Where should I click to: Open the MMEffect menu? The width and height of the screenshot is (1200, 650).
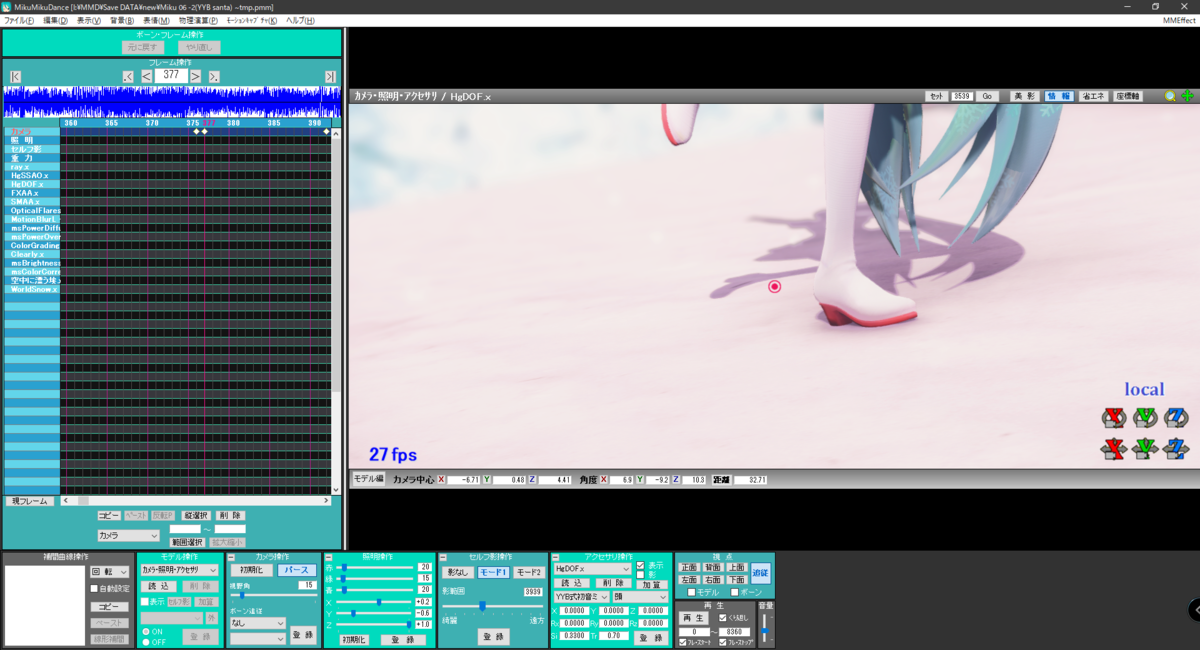(x=1178, y=20)
